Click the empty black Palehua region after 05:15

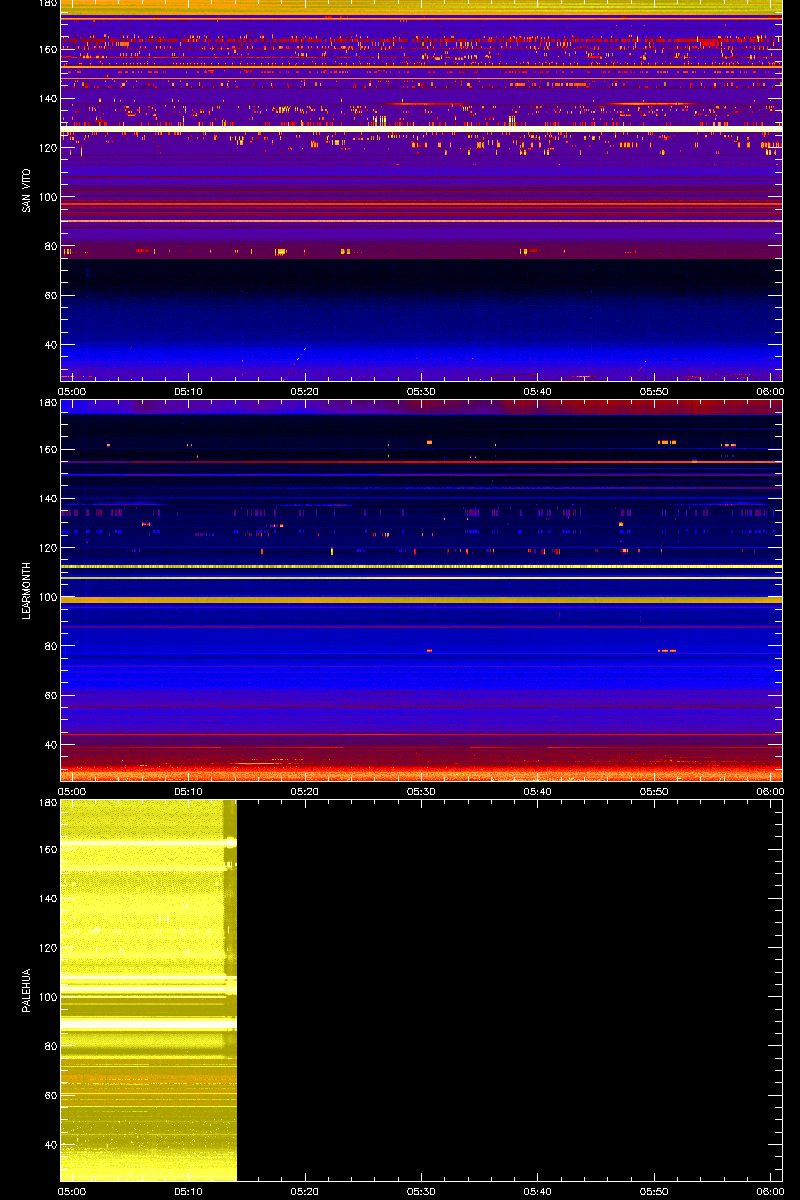(x=509, y=990)
